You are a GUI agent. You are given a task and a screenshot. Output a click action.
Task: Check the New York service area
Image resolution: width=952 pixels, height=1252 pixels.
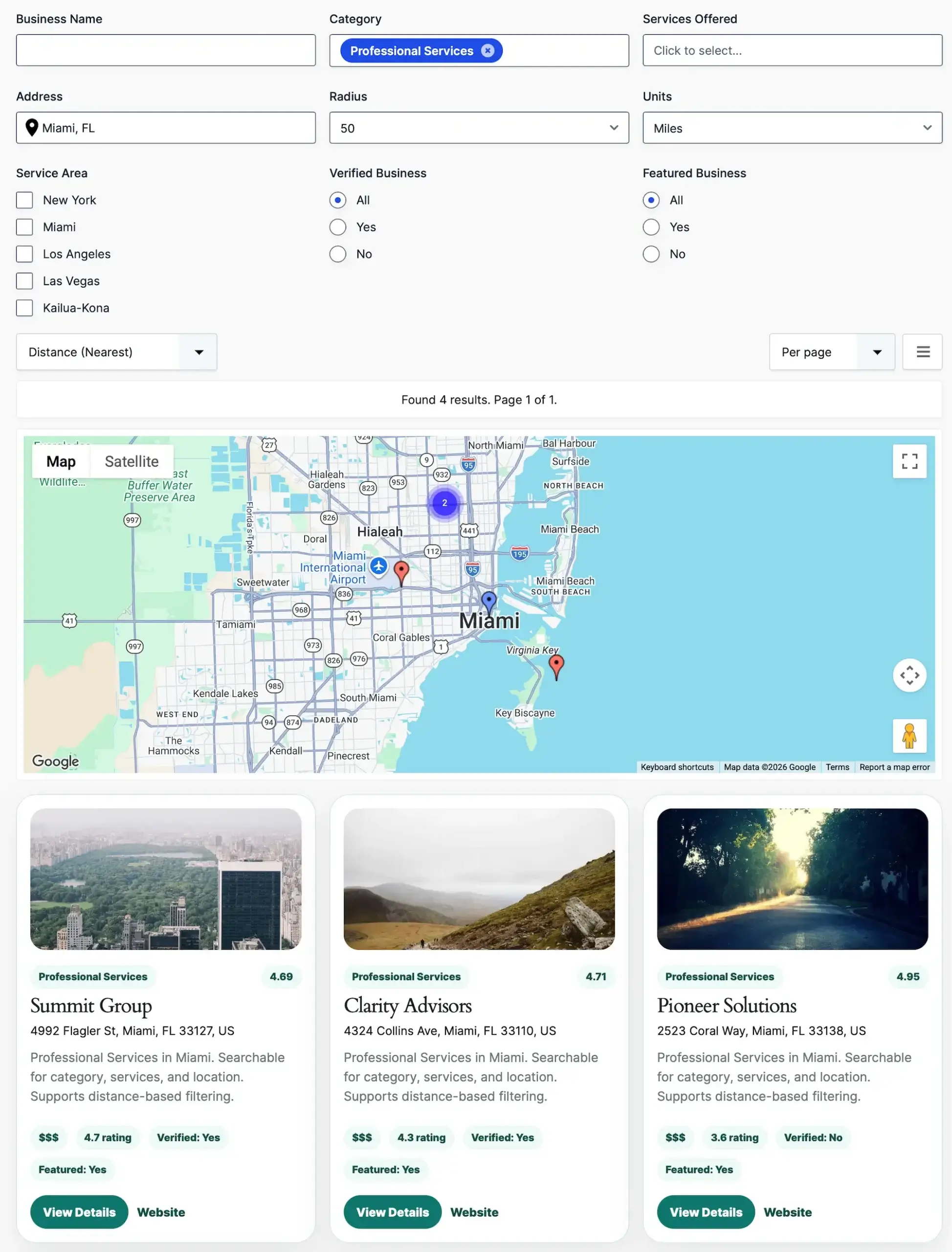[x=24, y=200]
